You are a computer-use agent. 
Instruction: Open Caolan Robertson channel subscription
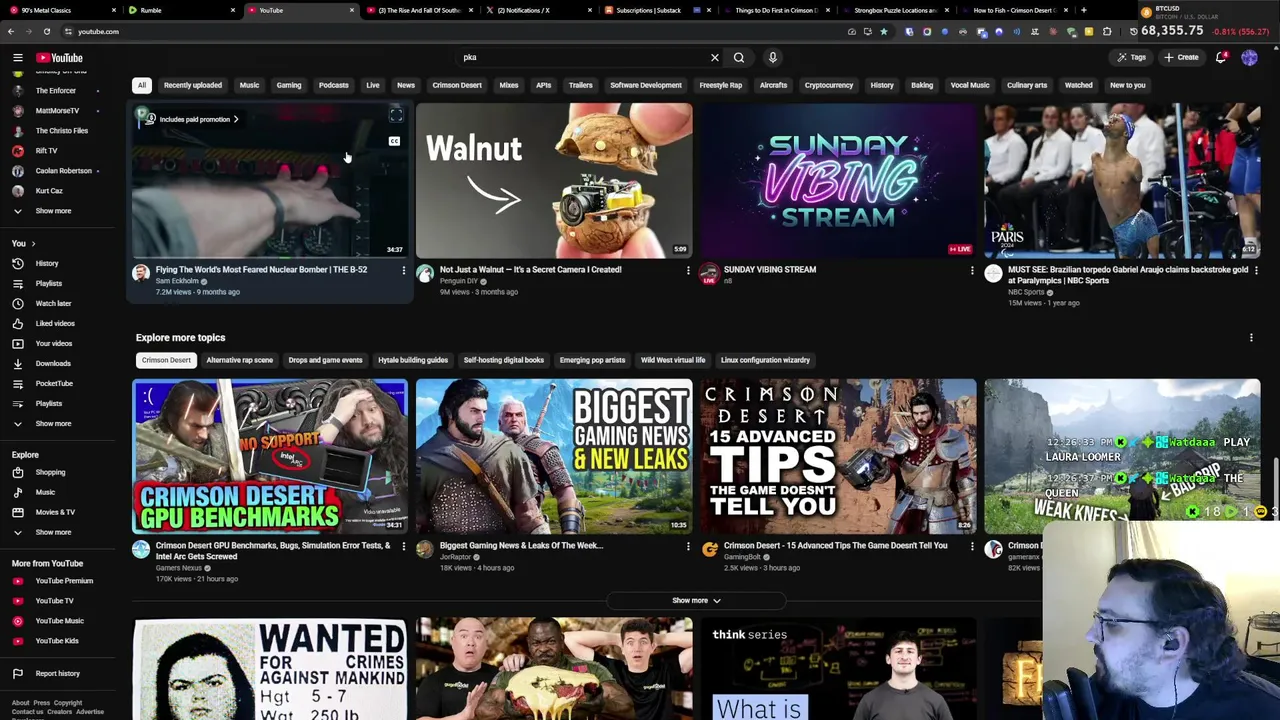tap(63, 171)
